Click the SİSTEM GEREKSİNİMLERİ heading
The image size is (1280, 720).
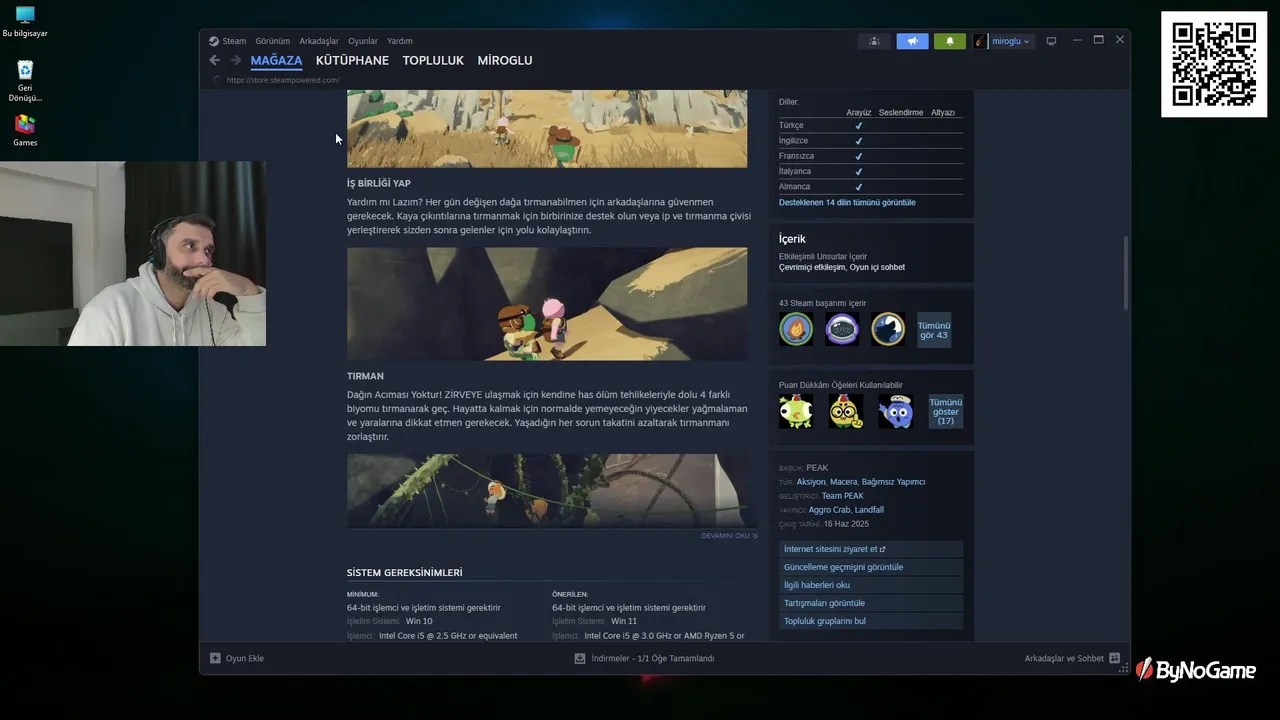tap(405, 573)
